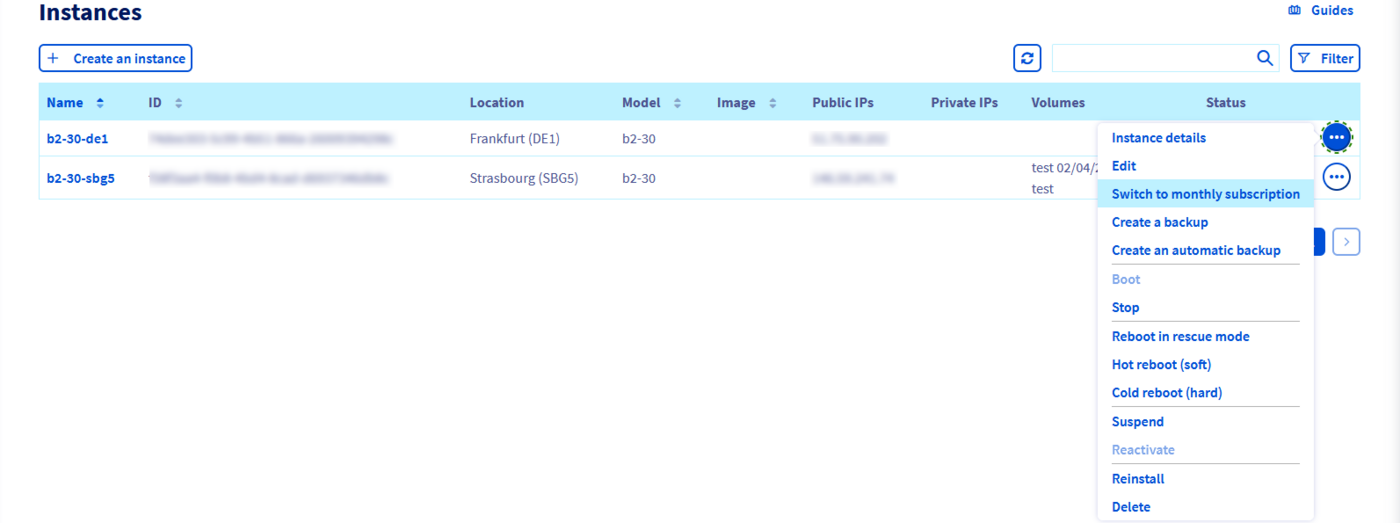1400x523 pixels.
Task: Go to next page arrow
Action: (x=1346, y=242)
